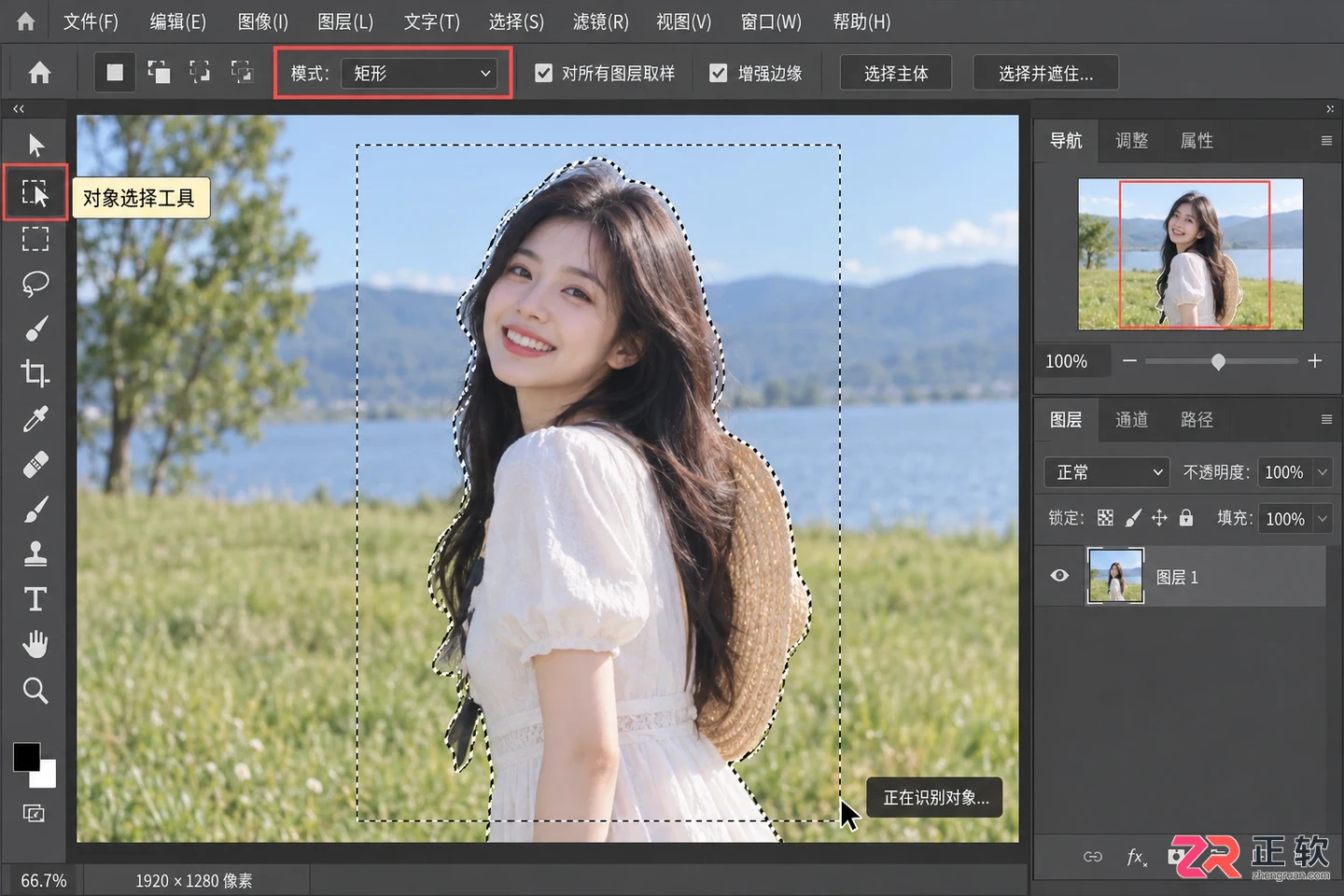Open the 正常 blend mode dropdown
Viewport: 1344px width, 896px height.
1106,472
